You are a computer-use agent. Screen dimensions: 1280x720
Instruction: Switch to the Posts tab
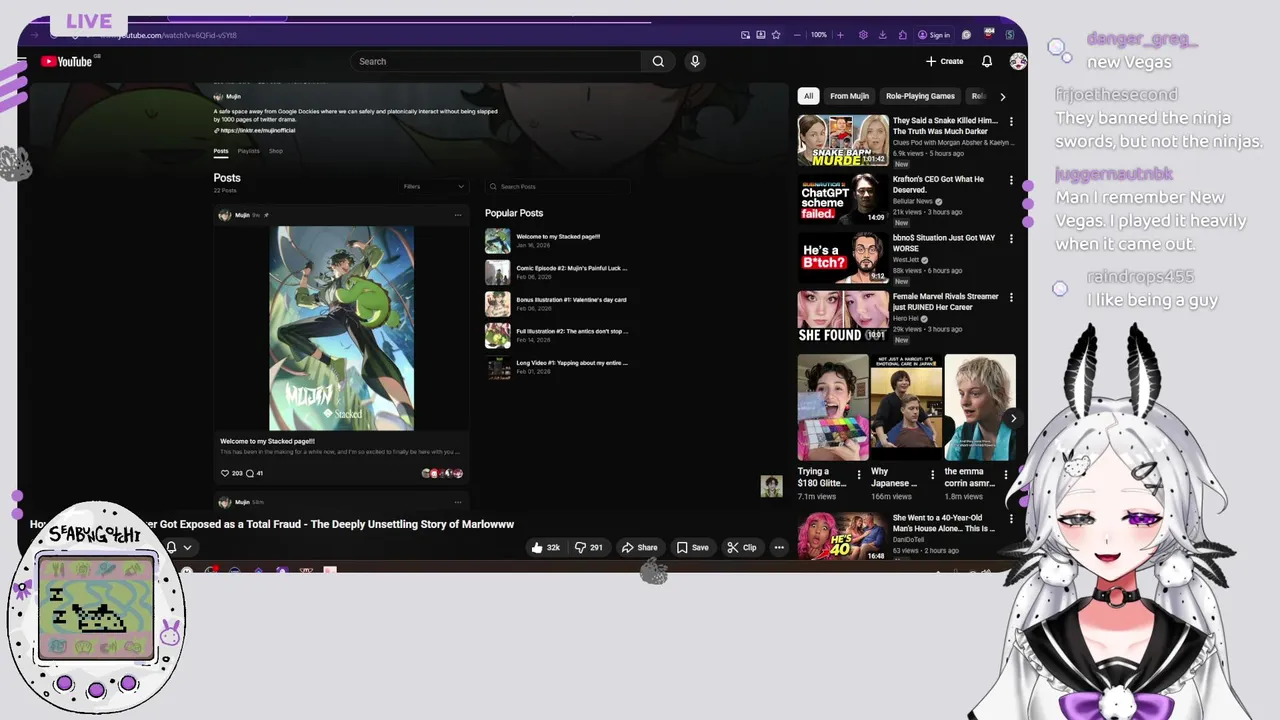coord(221,151)
